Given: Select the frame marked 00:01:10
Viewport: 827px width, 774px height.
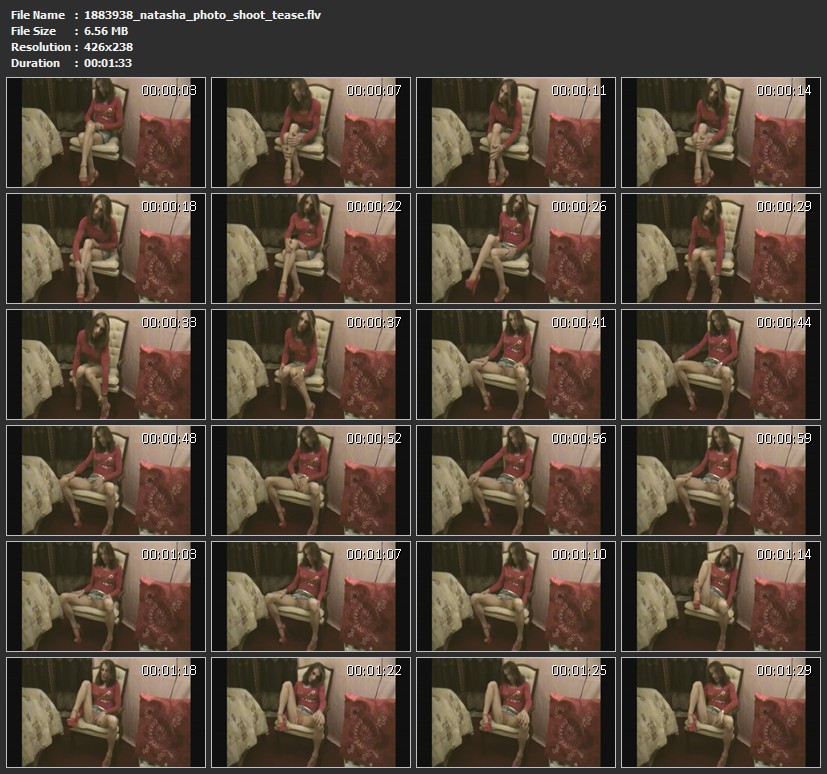Looking at the screenshot, I should click(516, 596).
